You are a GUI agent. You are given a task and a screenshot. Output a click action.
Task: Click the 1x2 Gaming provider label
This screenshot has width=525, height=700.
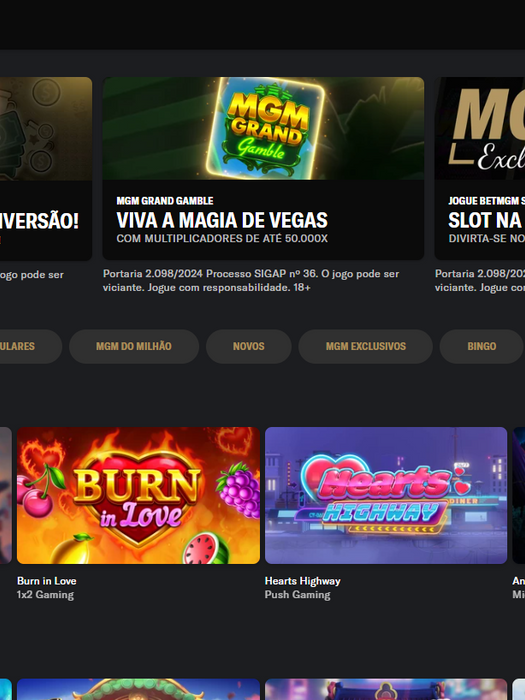pyautogui.click(x=45, y=595)
